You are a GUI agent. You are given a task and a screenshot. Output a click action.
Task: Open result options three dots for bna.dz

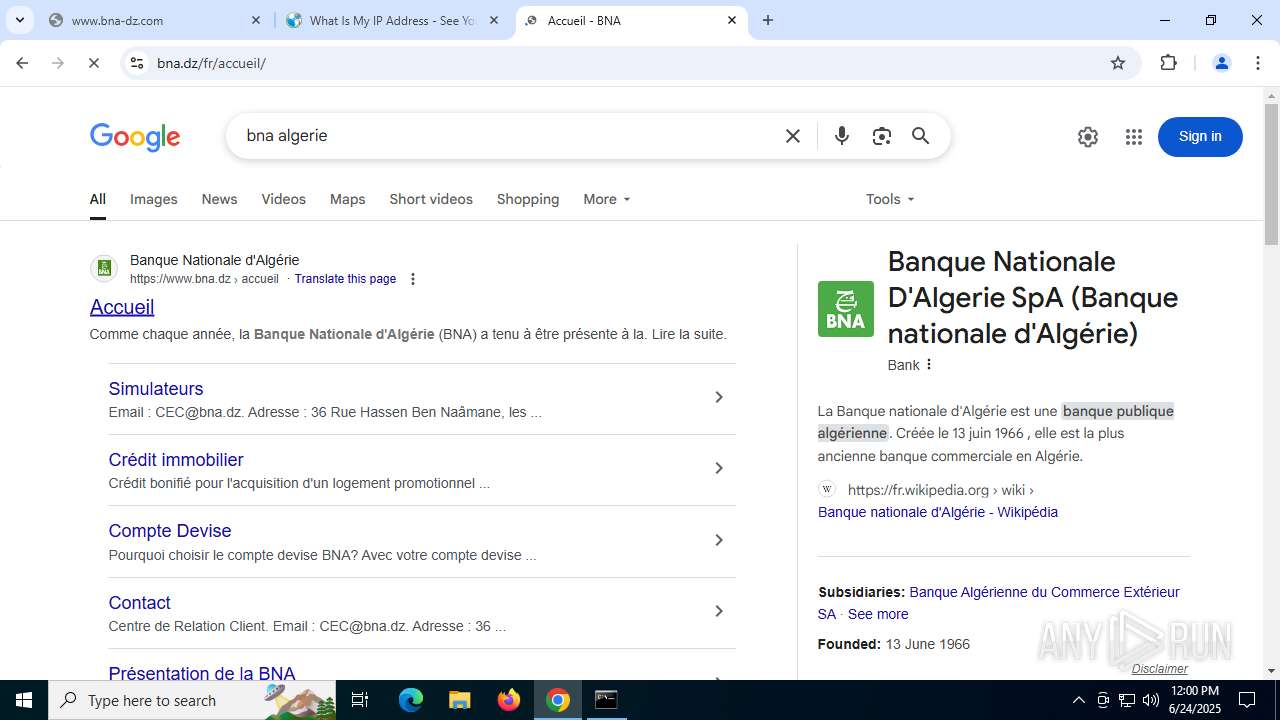click(413, 279)
